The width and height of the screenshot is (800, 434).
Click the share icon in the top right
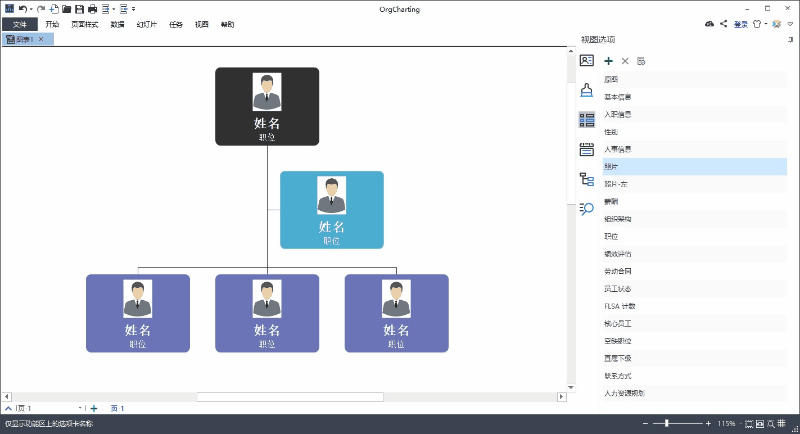point(723,23)
